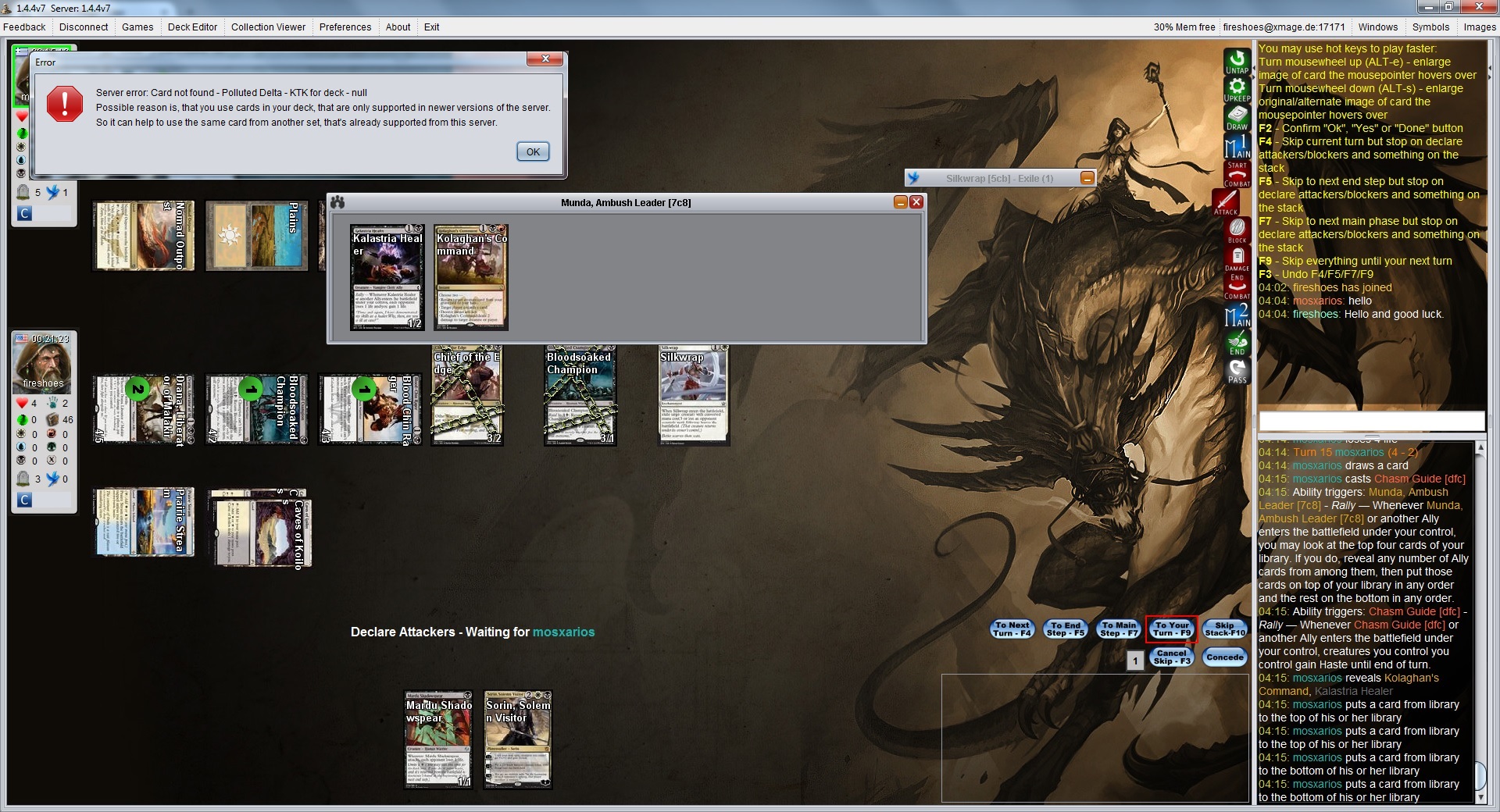
Task: Click fireshoes' red mana pool icon
Action: click(52, 434)
